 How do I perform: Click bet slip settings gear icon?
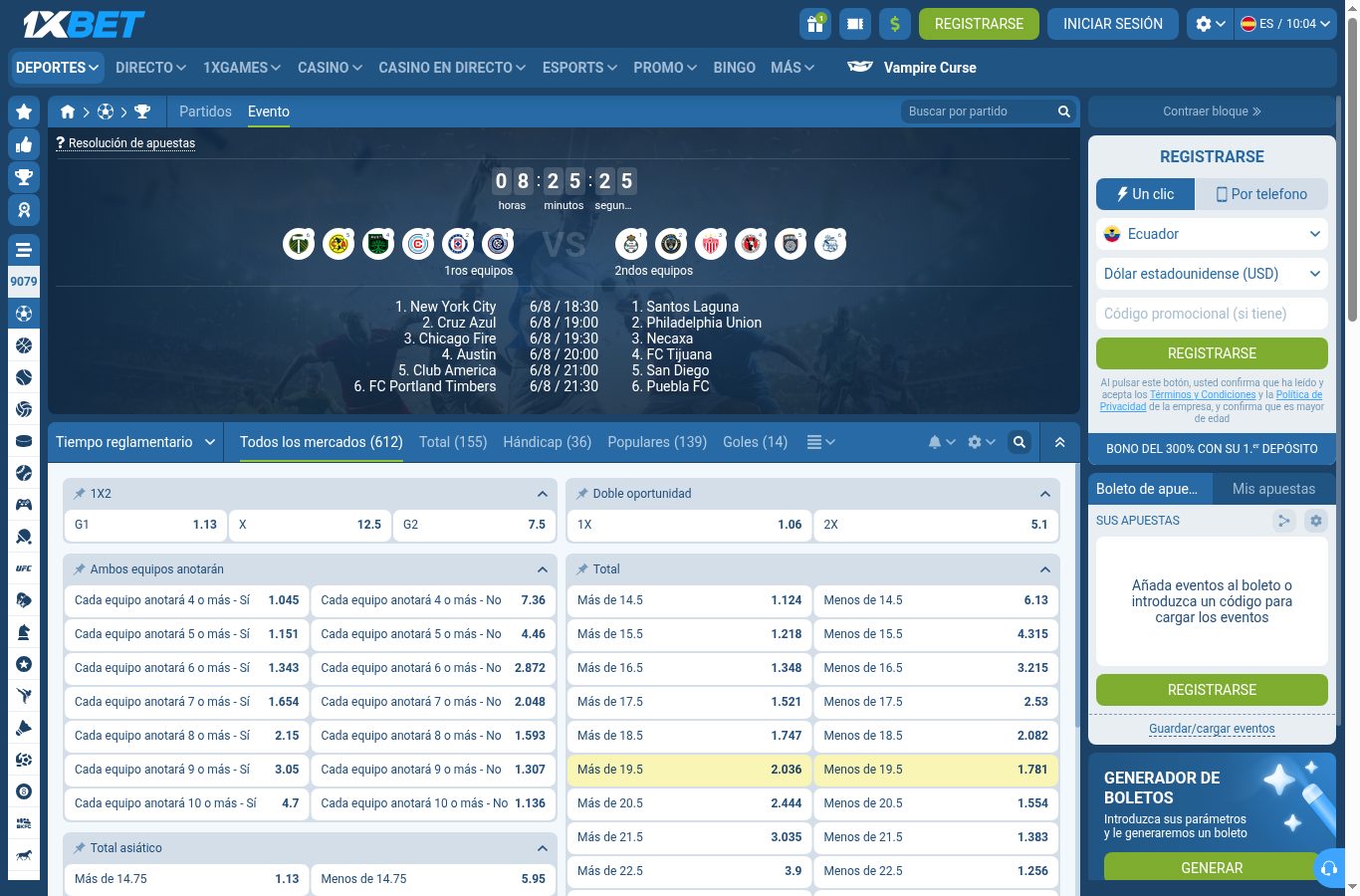click(1316, 521)
